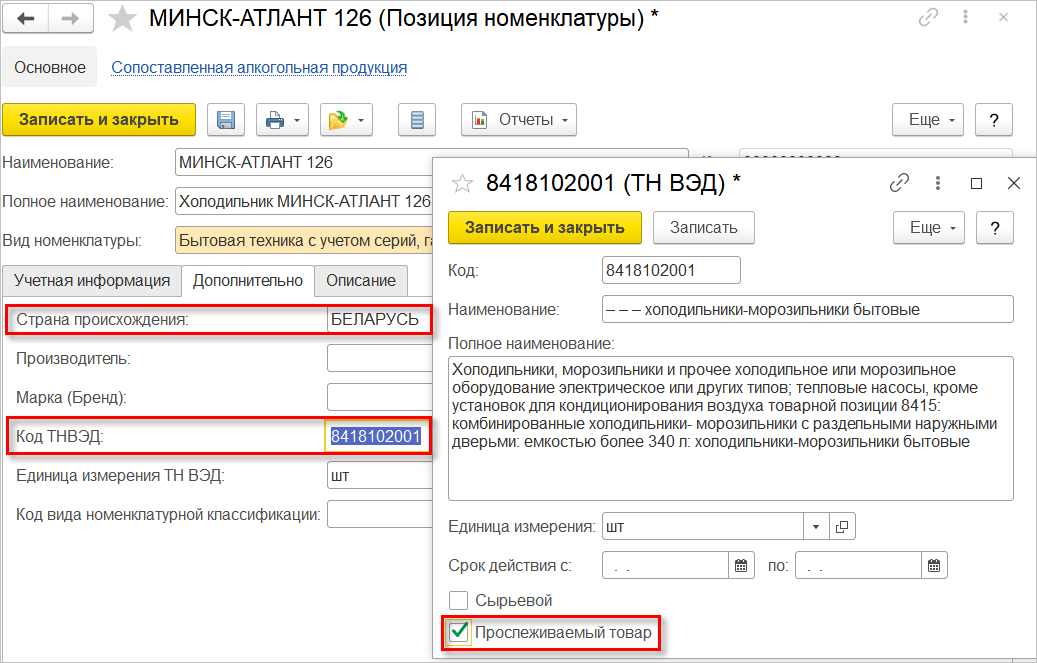
Task: Open main window kebab menu
Action: (966, 18)
